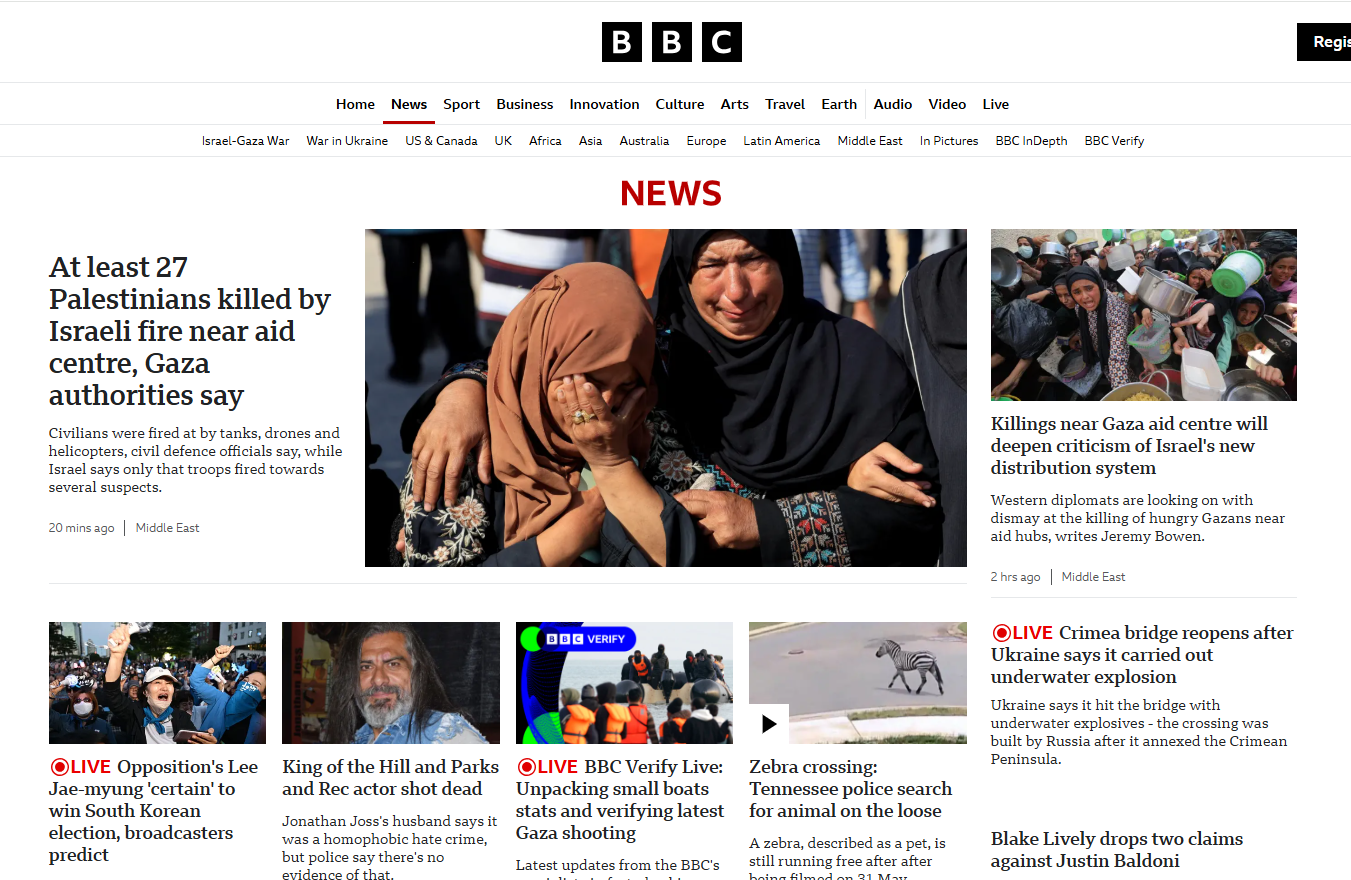Image resolution: width=1351 pixels, height=880 pixels.
Task: Click summary 'Western diplomats are looking on'
Action: click(x=1138, y=518)
